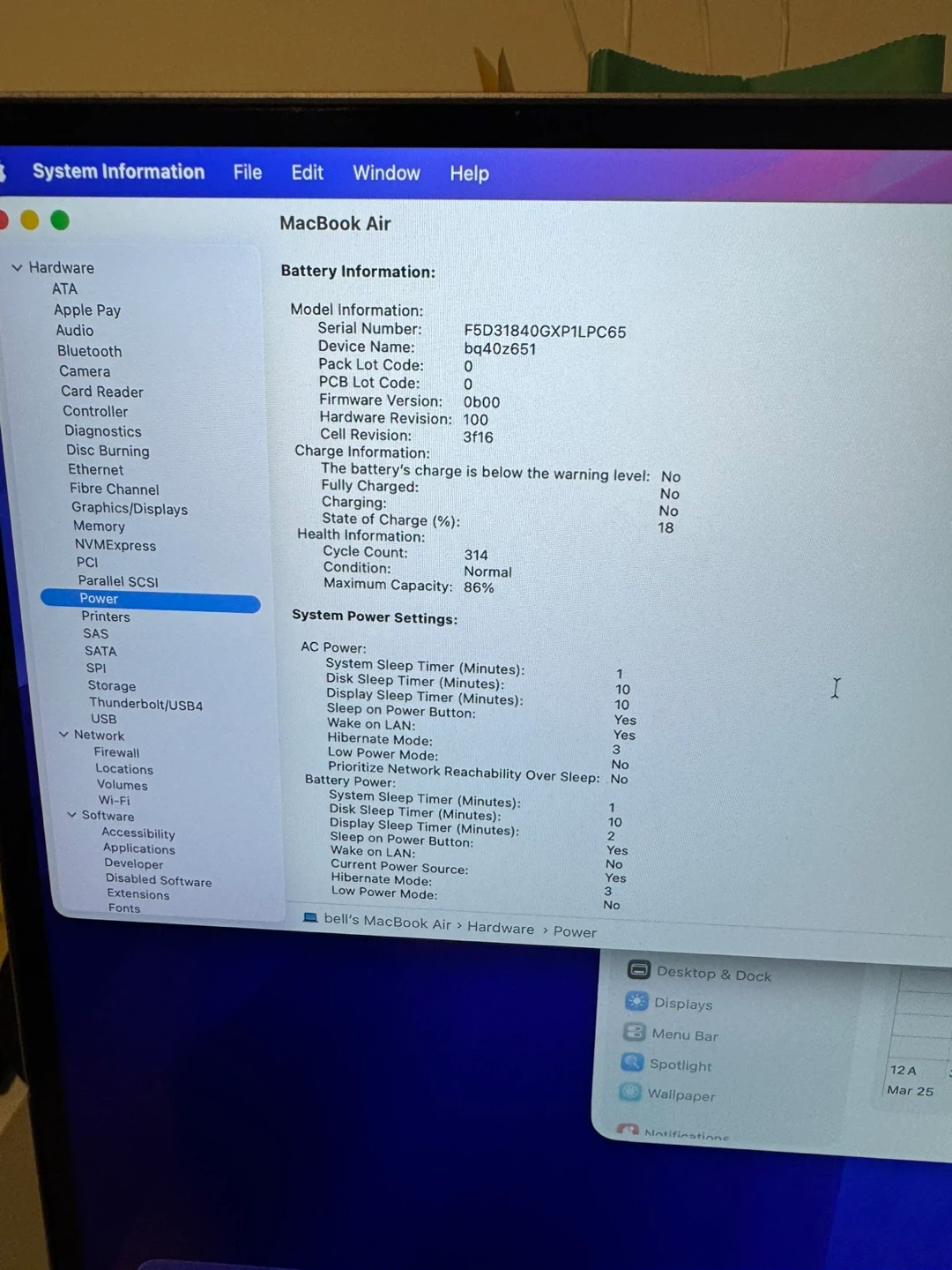Collapse the Network section chevron
The image size is (952, 1270).
(63, 734)
